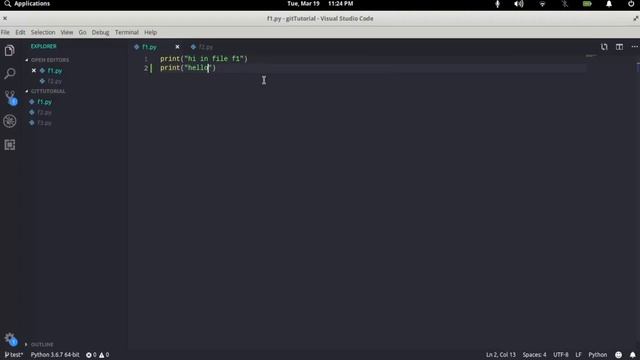640x360 pixels.
Task: Open the Debug menu
Action: (x=100, y=32)
